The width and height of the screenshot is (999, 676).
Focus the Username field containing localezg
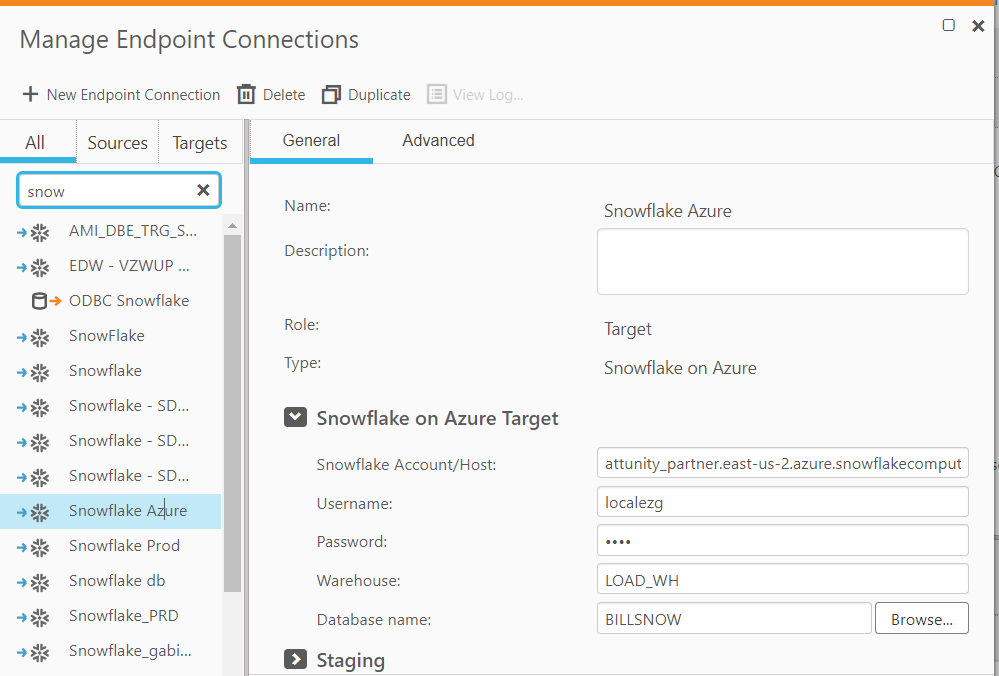click(782, 502)
